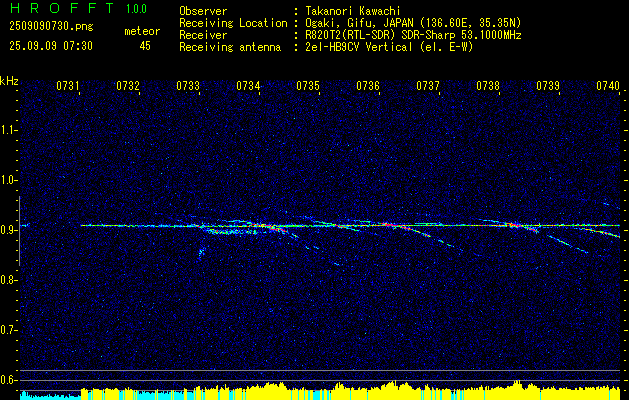Click the 0739 time marker

click(548, 86)
